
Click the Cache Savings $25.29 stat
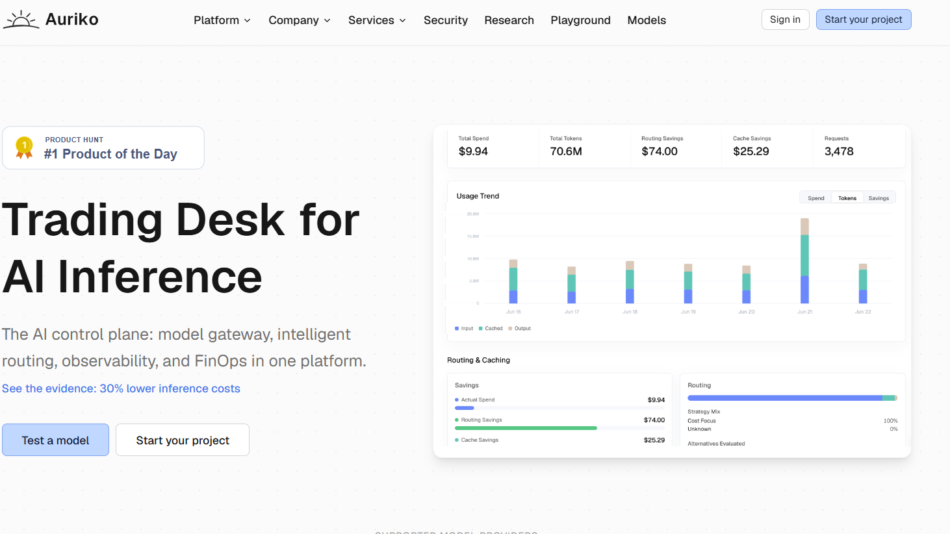[752, 147]
